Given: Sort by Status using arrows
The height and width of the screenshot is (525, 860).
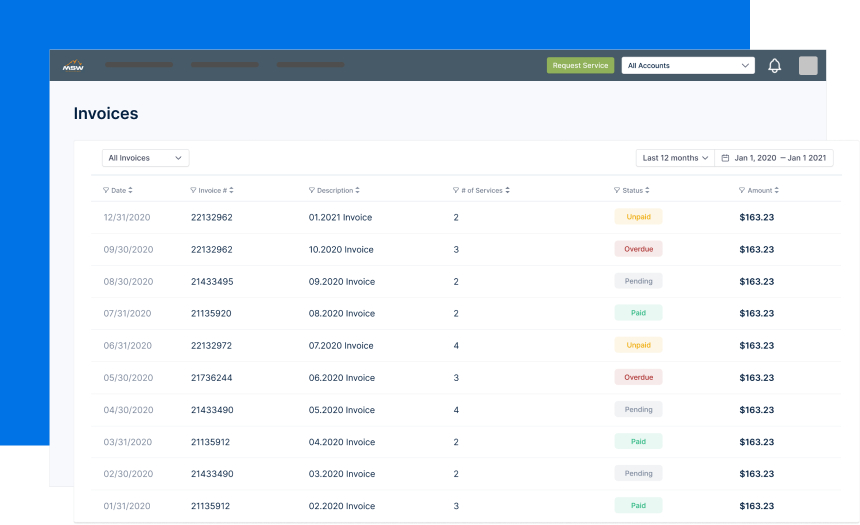Looking at the screenshot, I should coord(647,190).
